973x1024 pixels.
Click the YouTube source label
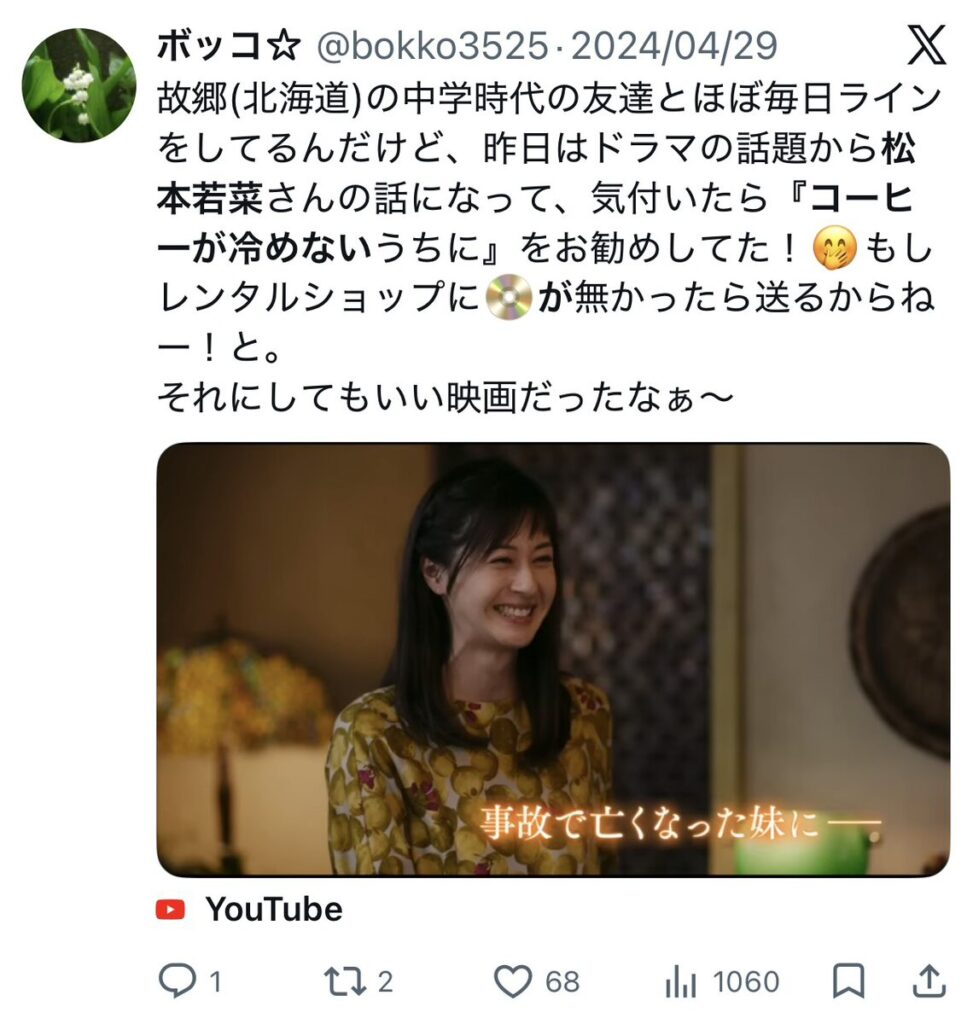(x=274, y=909)
